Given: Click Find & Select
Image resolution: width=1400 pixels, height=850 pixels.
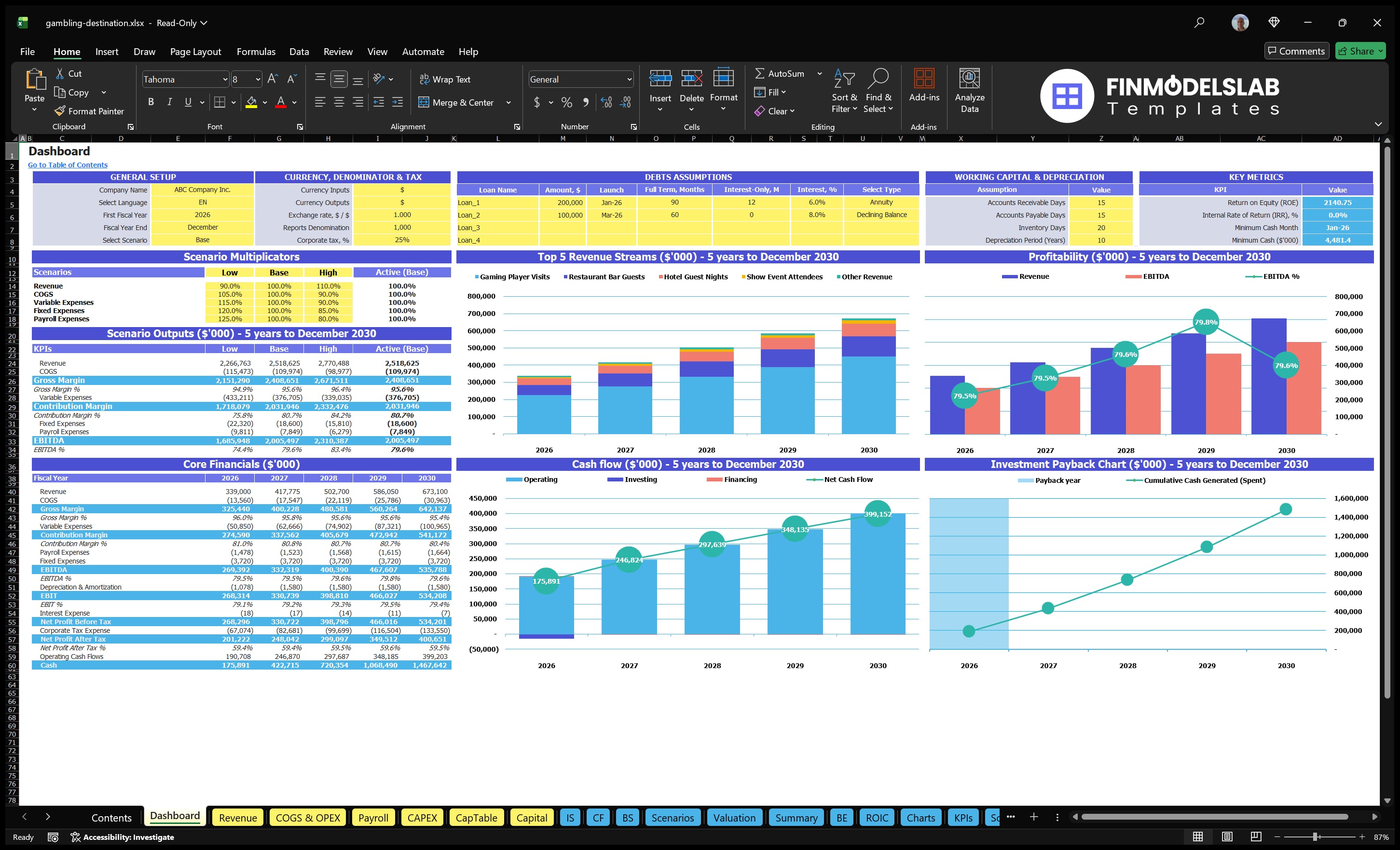Looking at the screenshot, I should click(x=878, y=91).
